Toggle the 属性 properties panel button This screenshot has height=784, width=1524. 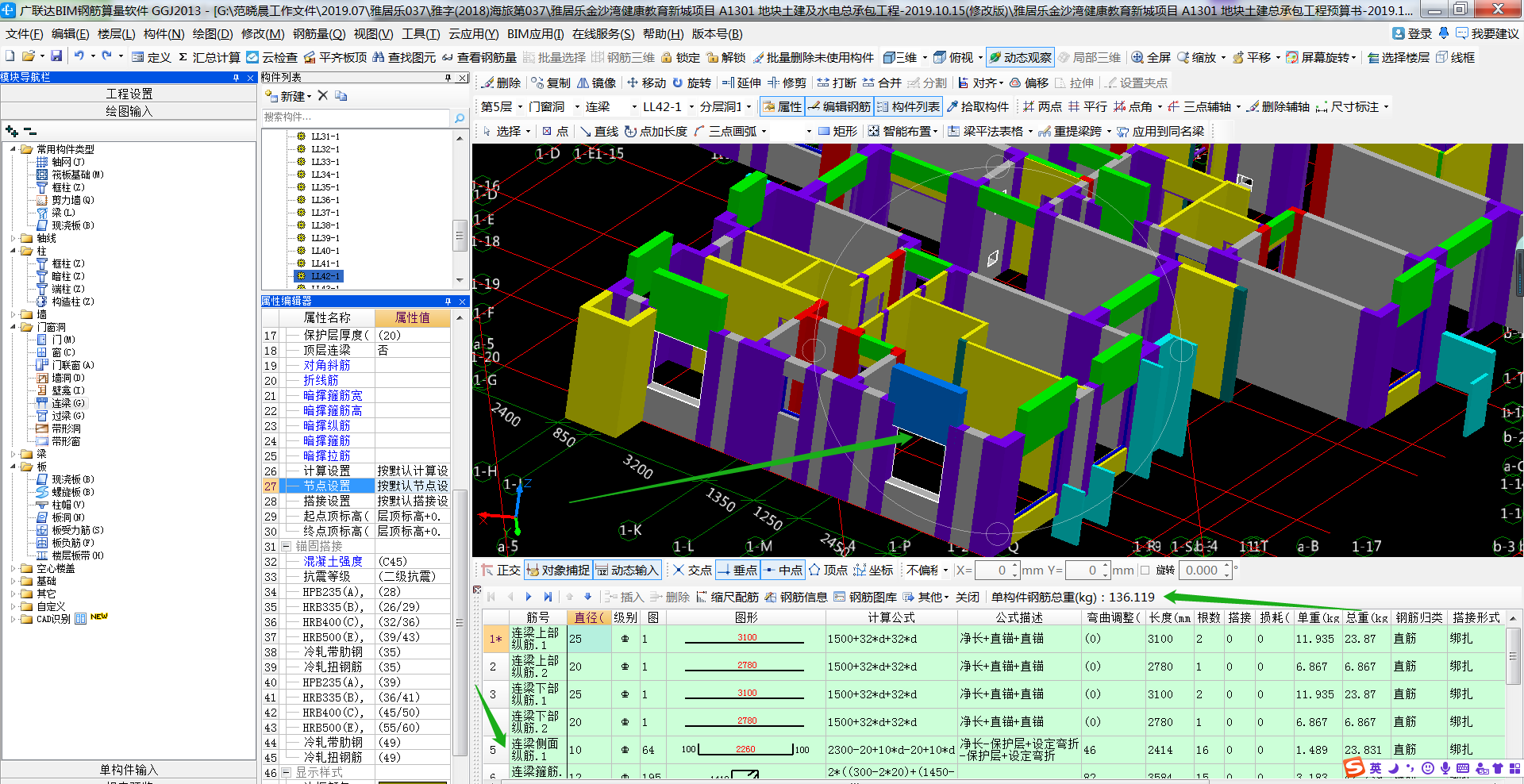click(782, 106)
